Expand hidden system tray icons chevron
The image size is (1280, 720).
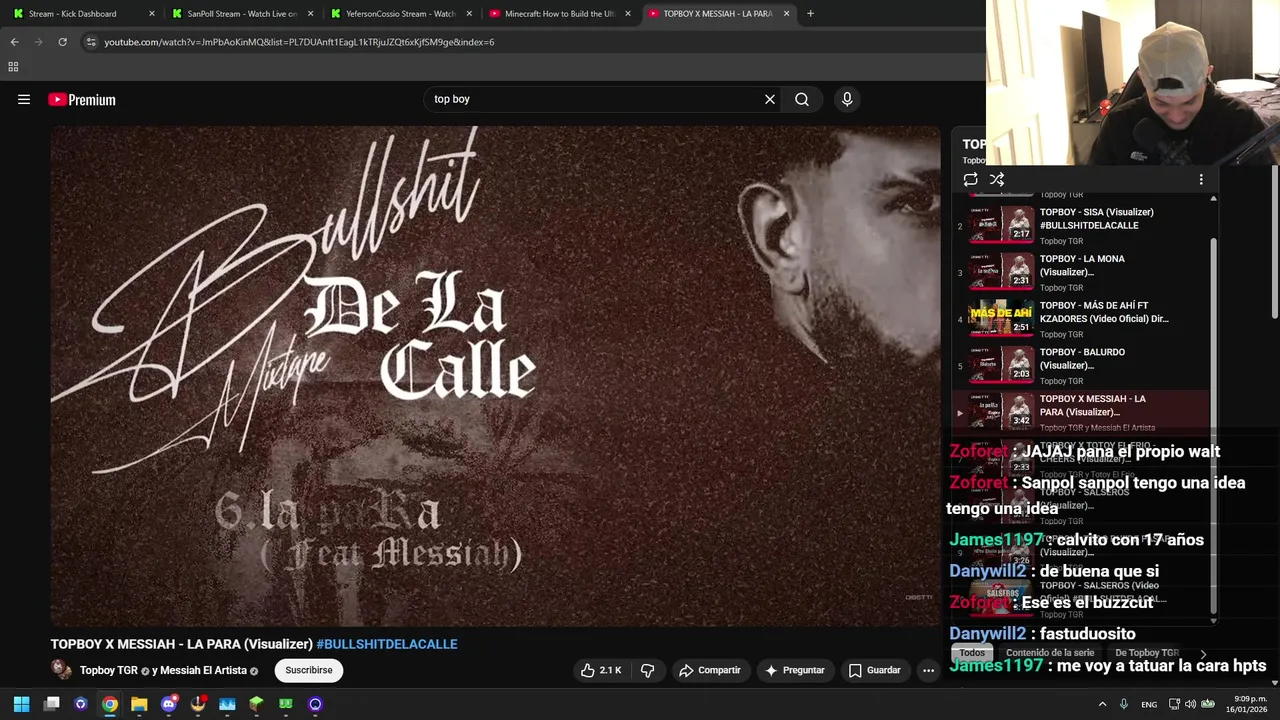(x=1104, y=704)
